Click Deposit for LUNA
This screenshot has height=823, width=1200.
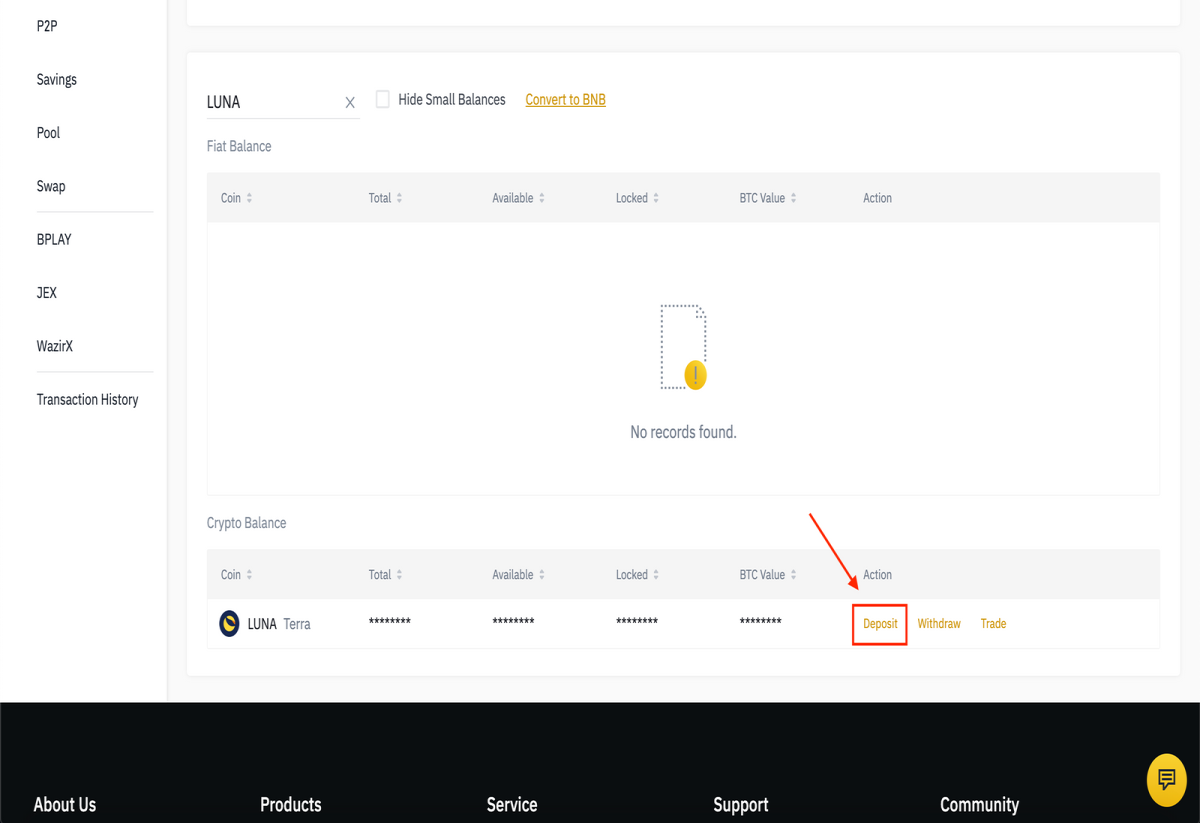coord(880,623)
